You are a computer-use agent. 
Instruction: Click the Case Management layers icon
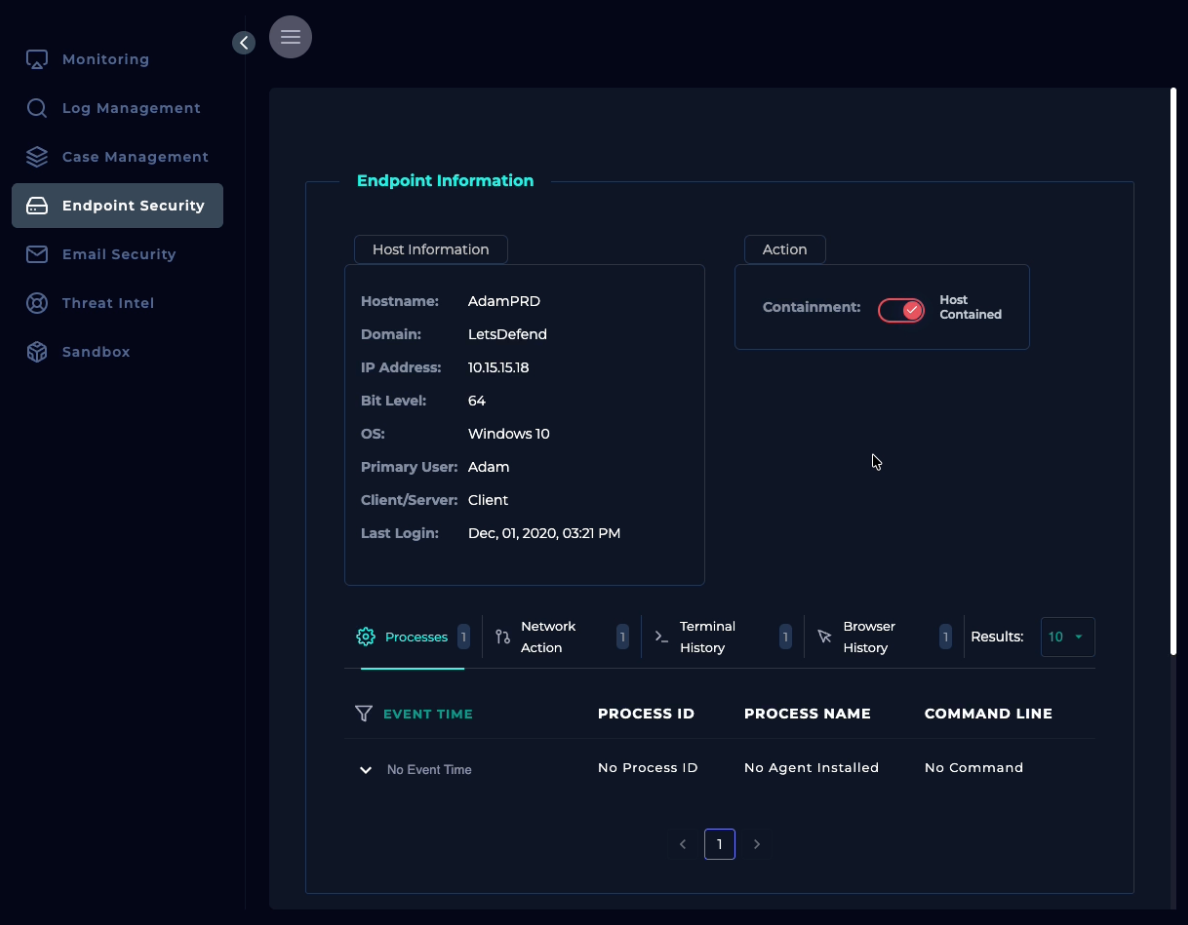coord(37,157)
